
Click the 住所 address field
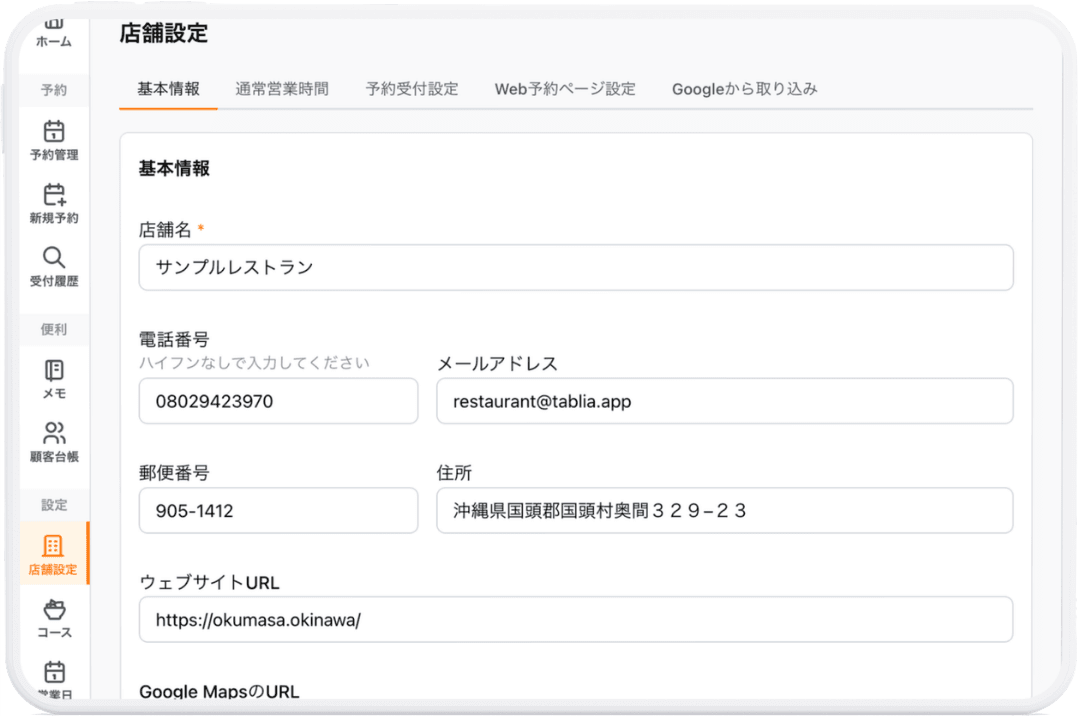(x=725, y=510)
